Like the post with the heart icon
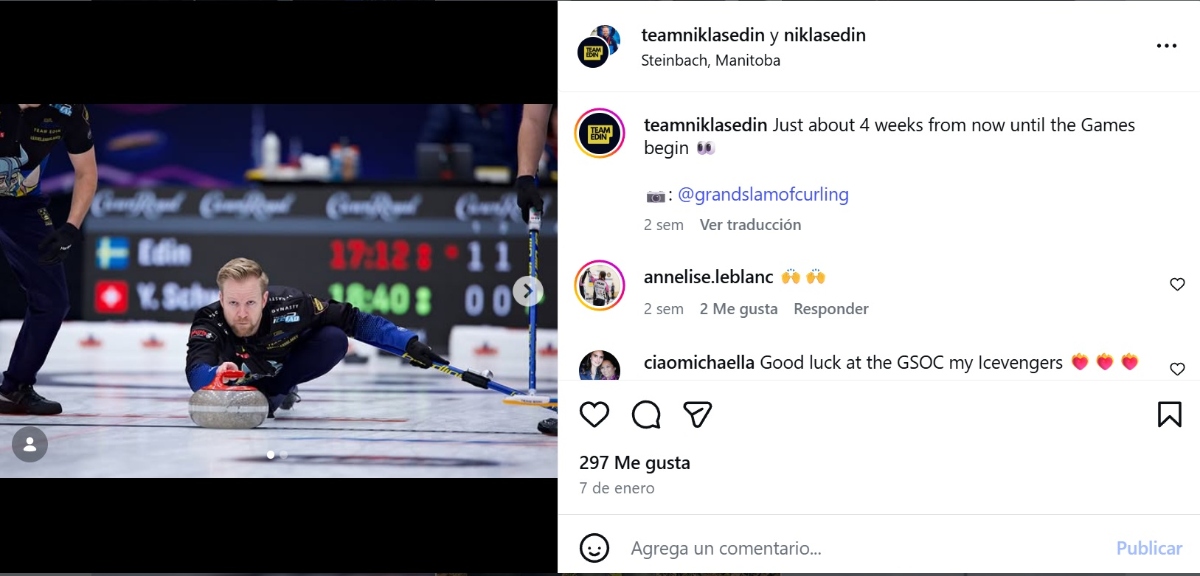Screen dimensions: 1200x576 594,414
